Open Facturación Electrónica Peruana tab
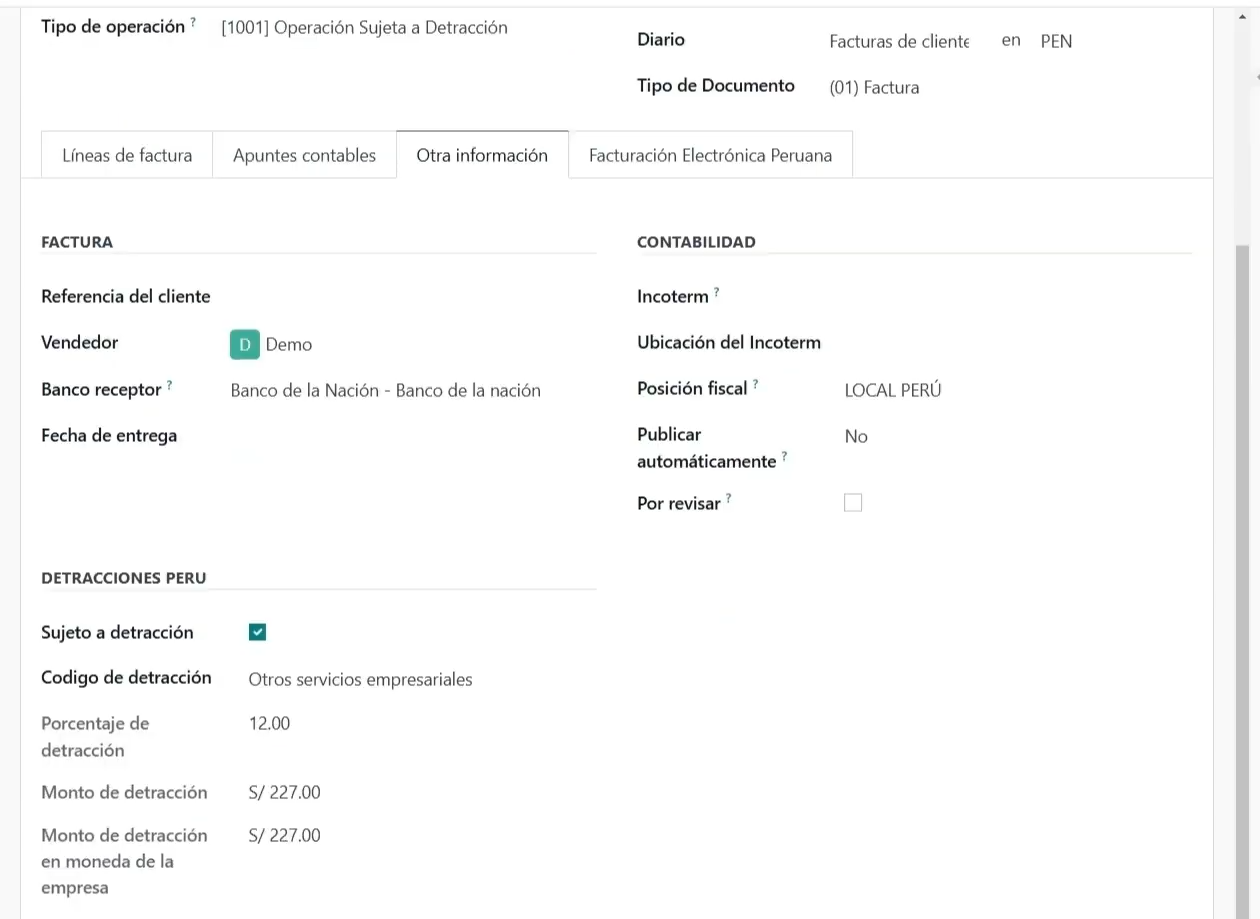 (x=710, y=155)
